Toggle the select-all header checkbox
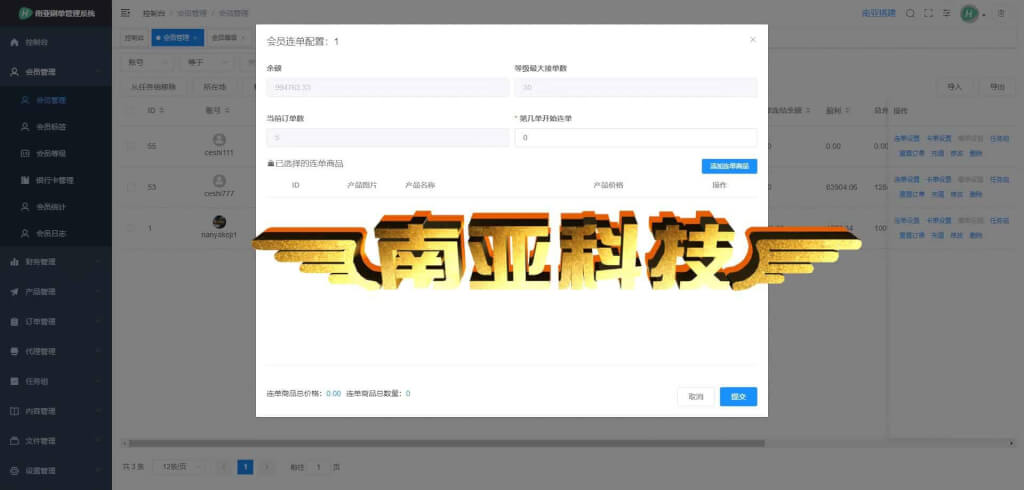1024x490 pixels. click(131, 110)
